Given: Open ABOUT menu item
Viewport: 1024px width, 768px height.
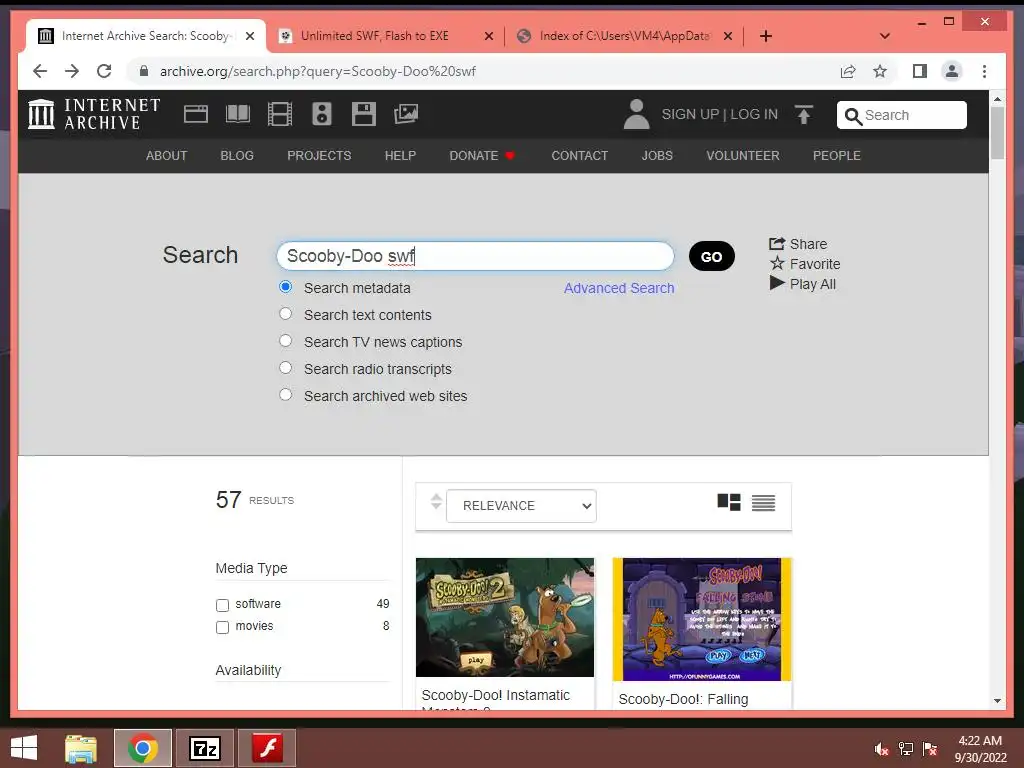Looking at the screenshot, I should pos(167,155).
